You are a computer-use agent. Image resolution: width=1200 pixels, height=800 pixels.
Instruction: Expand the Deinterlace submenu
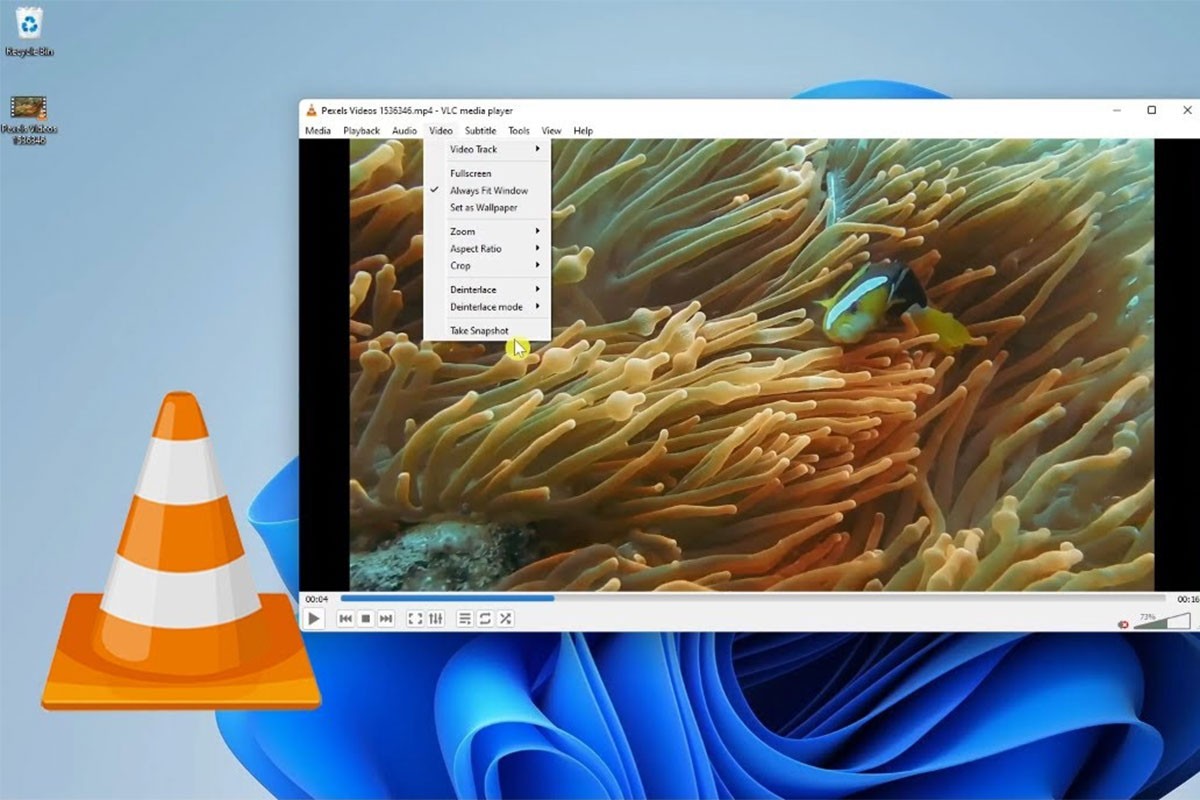[487, 289]
